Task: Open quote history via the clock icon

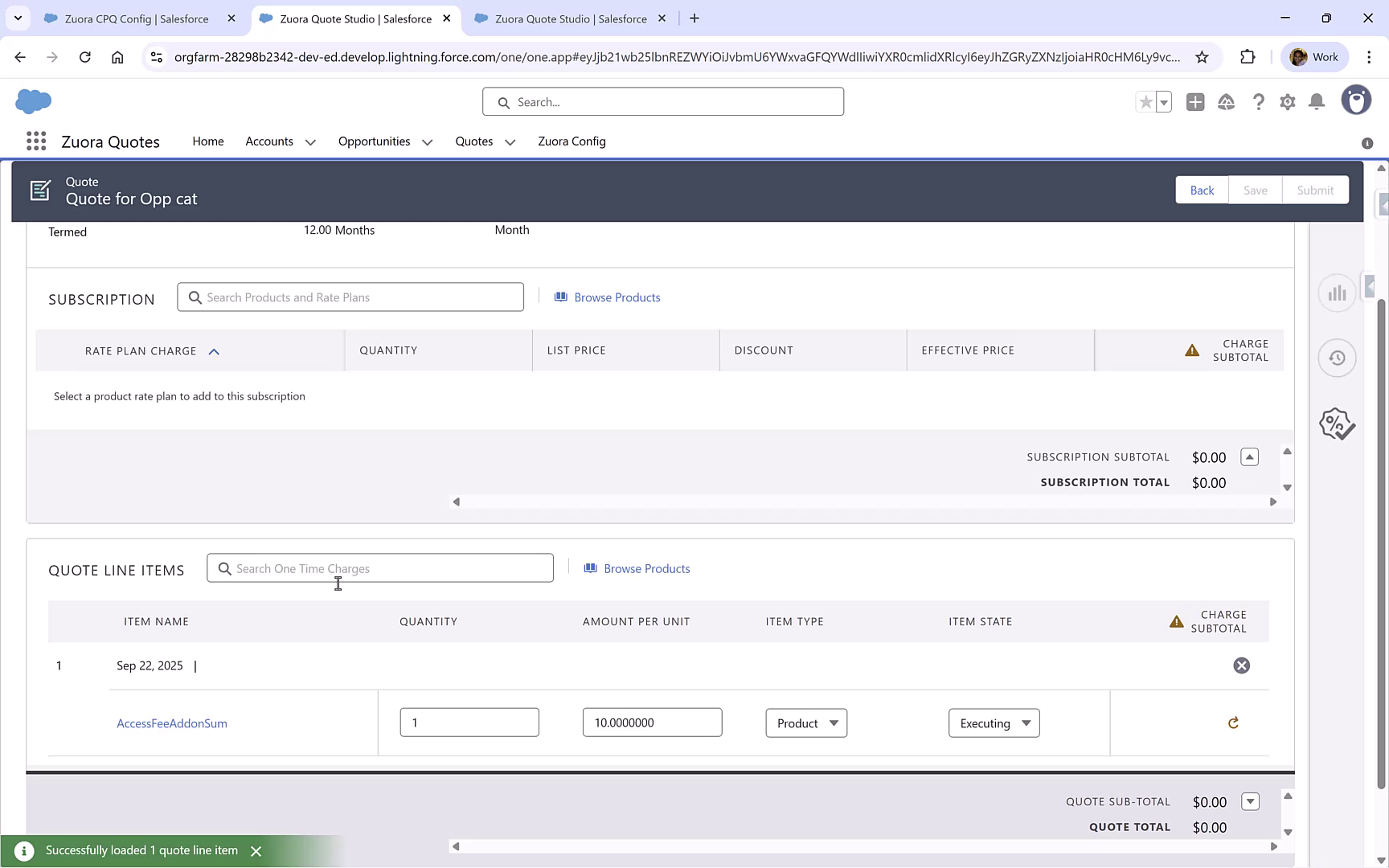Action: [x=1337, y=358]
